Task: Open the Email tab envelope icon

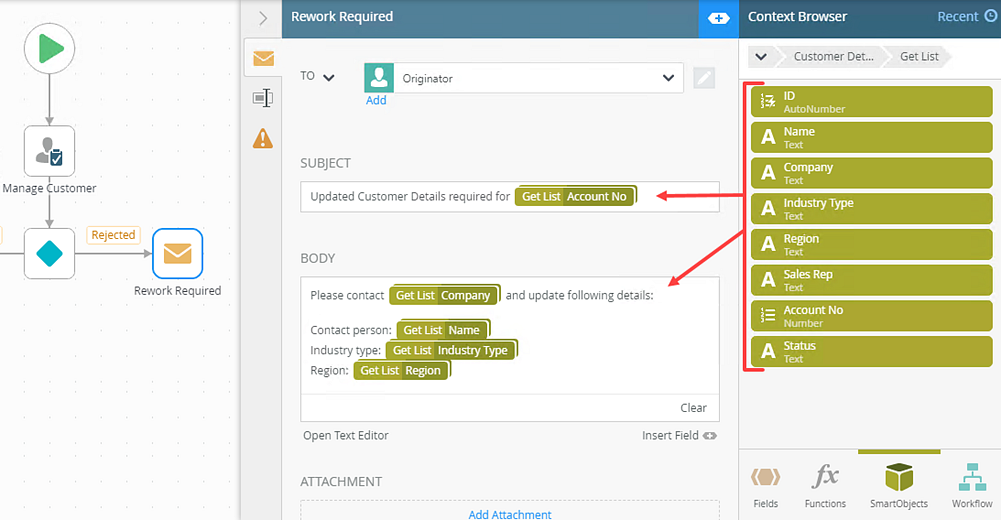Action: 263,59
